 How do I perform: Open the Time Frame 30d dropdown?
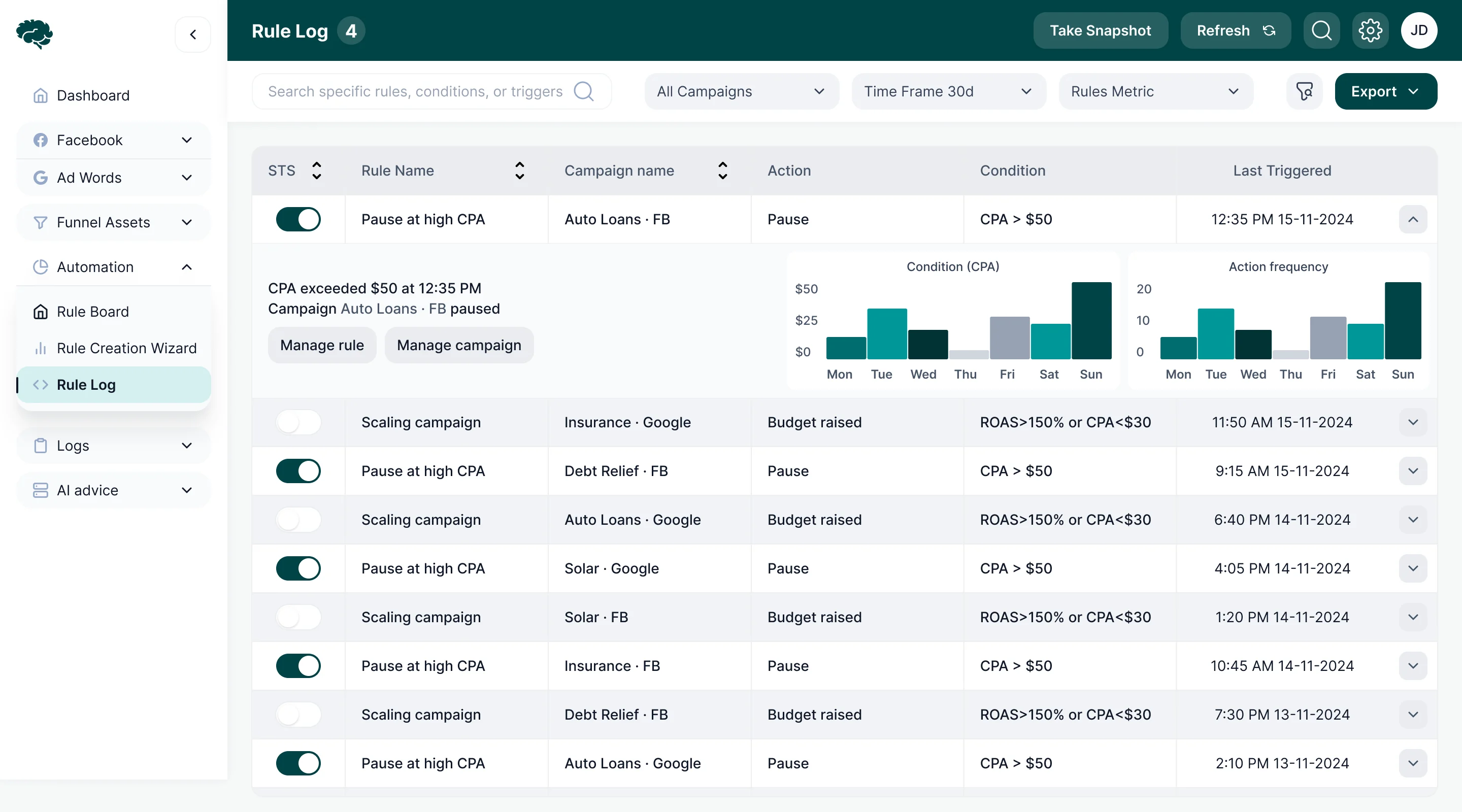click(948, 91)
